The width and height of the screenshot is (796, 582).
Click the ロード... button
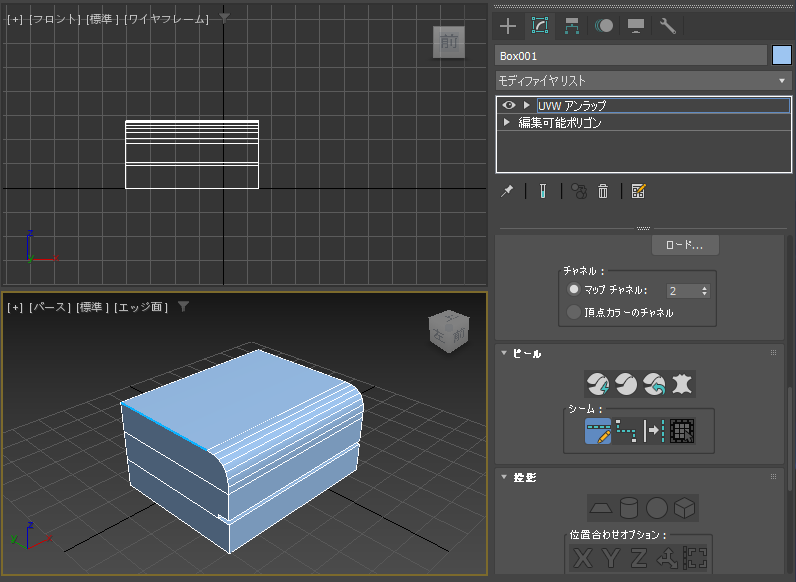pos(685,245)
